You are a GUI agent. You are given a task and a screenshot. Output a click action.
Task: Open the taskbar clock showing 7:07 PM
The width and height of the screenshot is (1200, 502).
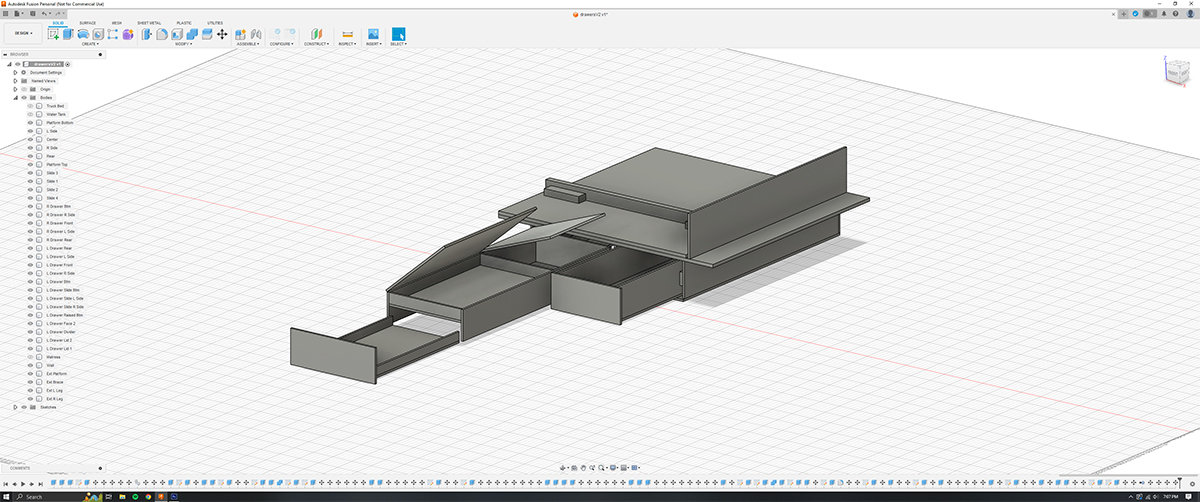[1170, 496]
